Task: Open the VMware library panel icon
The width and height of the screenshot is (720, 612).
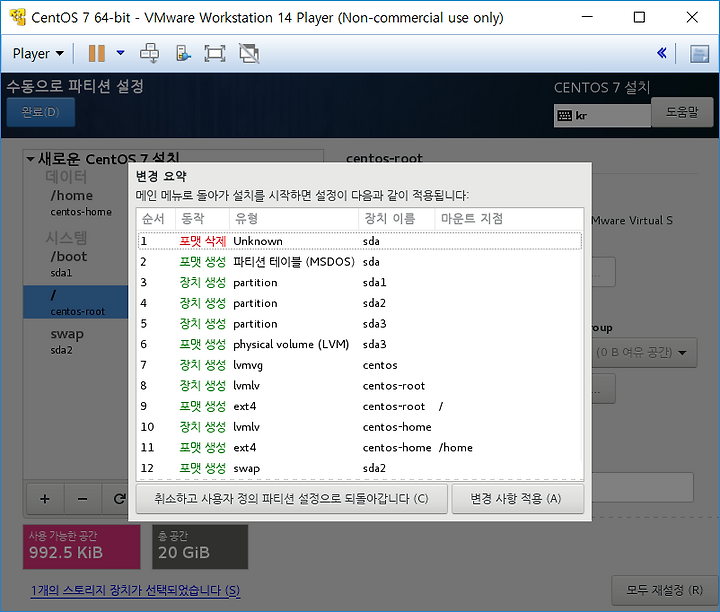Action: [x=699, y=54]
